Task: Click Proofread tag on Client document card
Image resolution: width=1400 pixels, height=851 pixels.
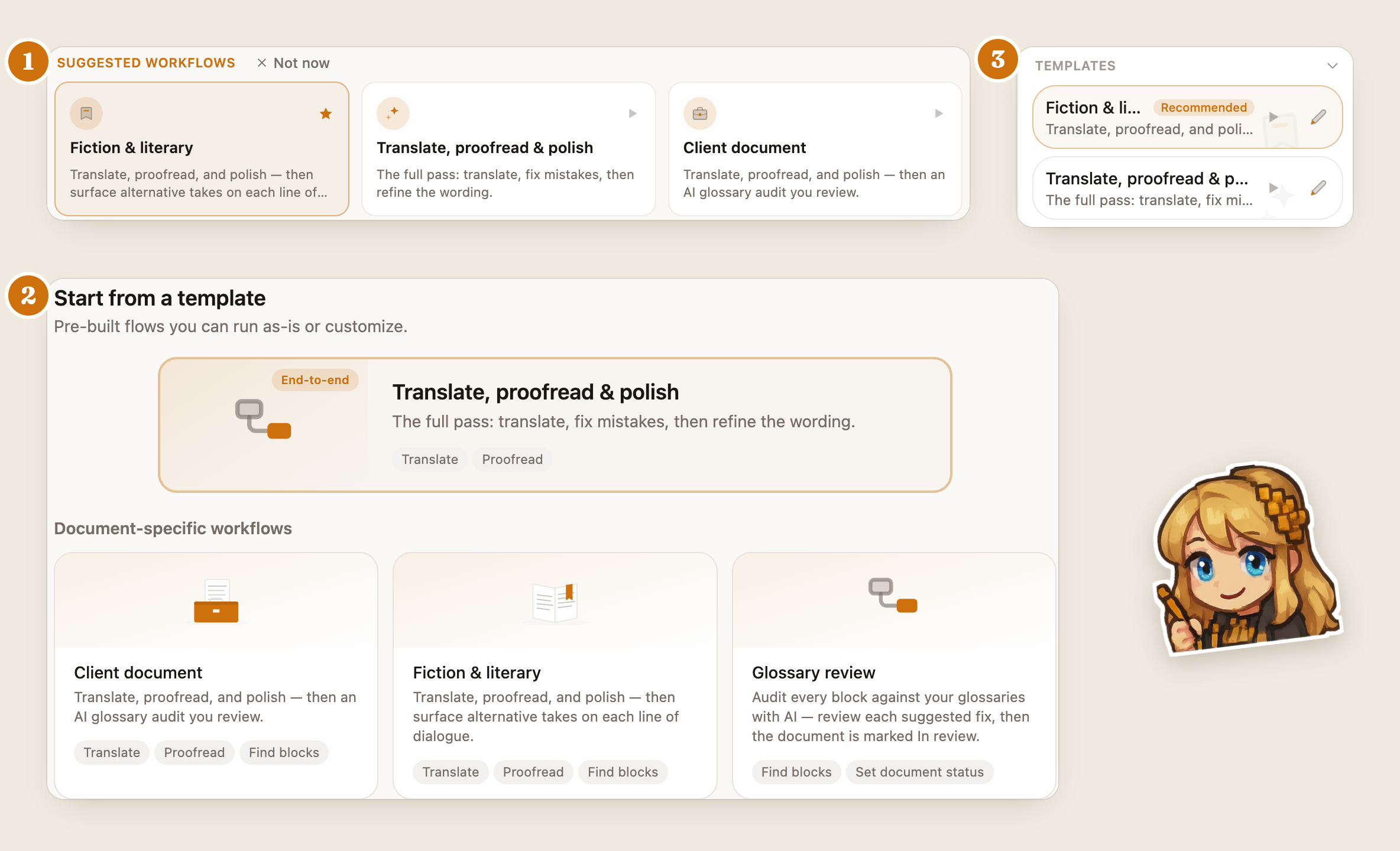Action: pyautogui.click(x=194, y=752)
